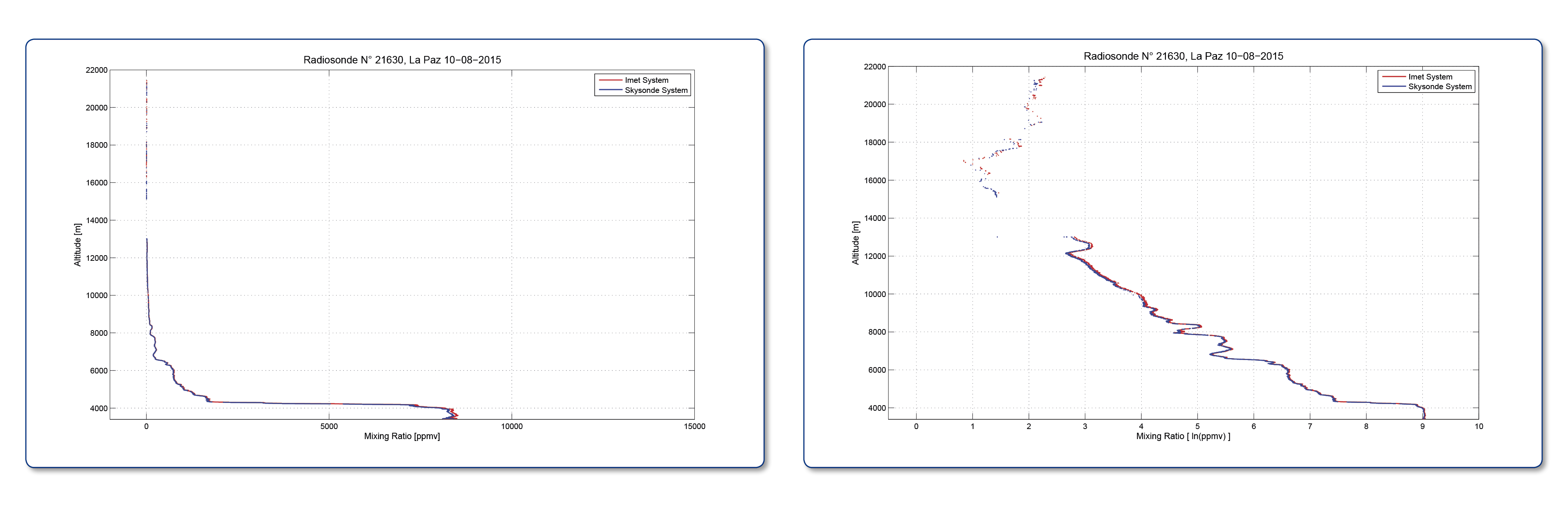This screenshot has height=507, width=1568.
Task: Click the 9 tick on right x-axis
Action: coord(1422,426)
